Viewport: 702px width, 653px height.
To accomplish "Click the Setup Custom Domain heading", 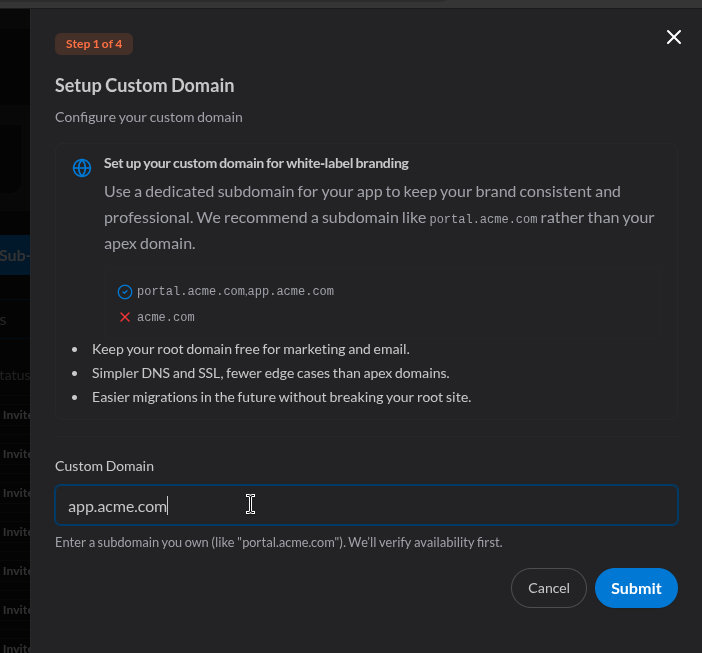I will pyautogui.click(x=144, y=86).
